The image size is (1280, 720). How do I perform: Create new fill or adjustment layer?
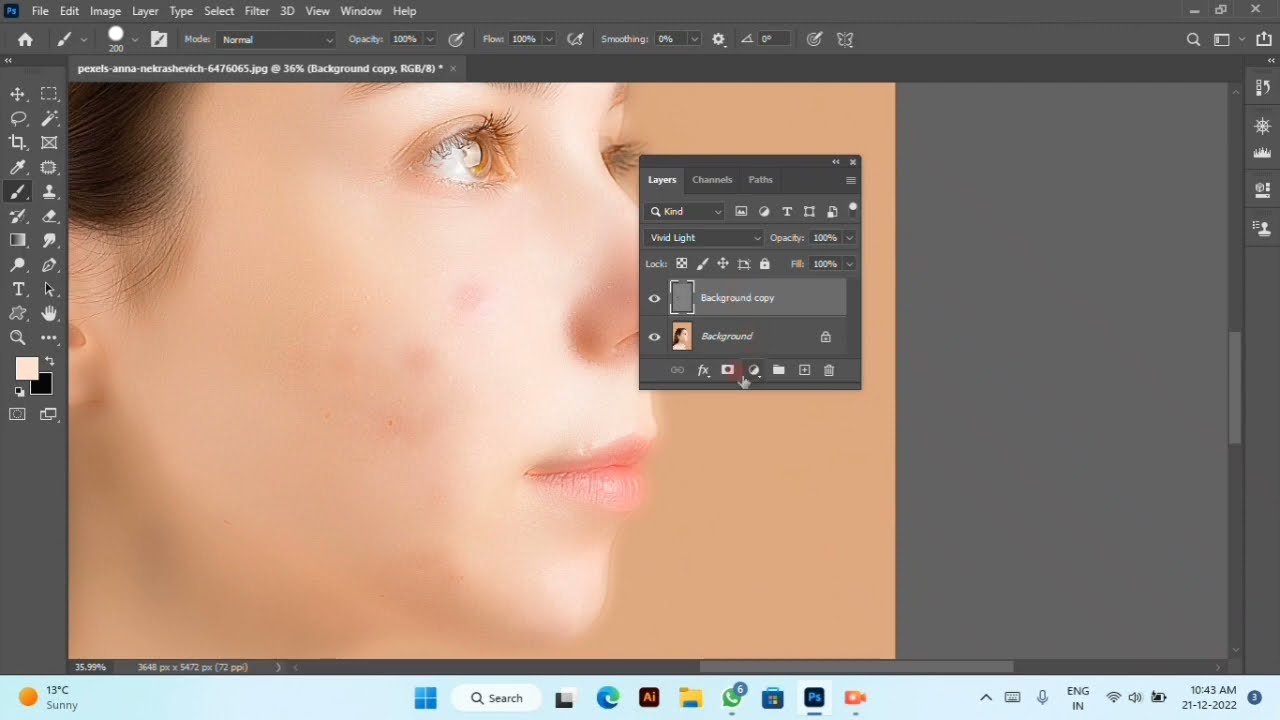(x=754, y=370)
